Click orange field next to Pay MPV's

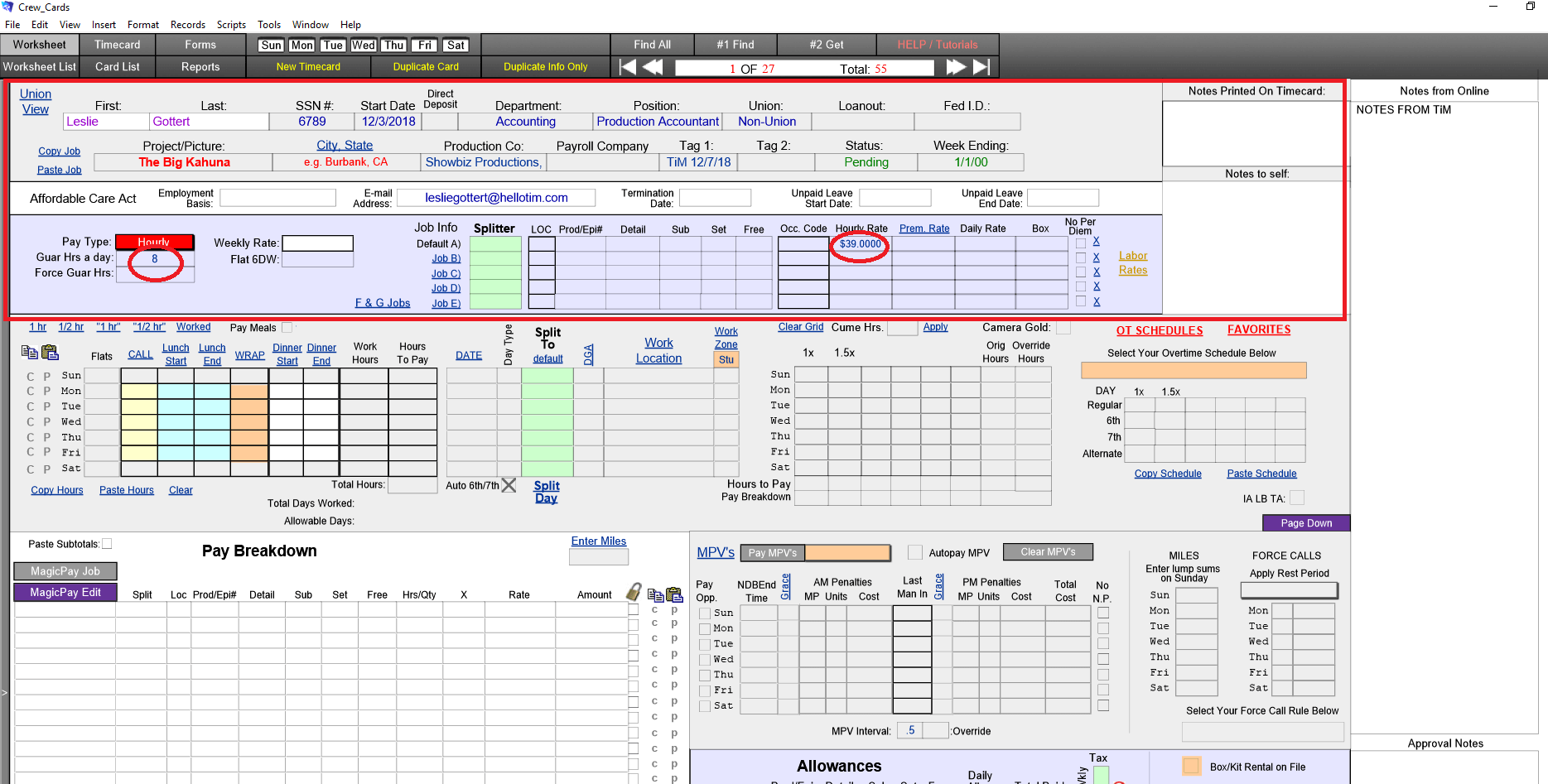tap(847, 552)
